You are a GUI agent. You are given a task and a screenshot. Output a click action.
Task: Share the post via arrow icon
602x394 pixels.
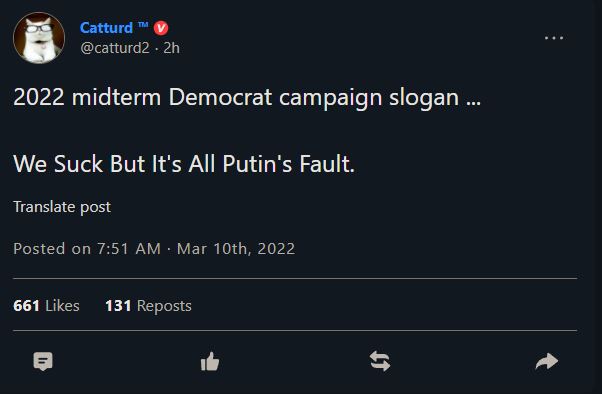[x=547, y=361]
